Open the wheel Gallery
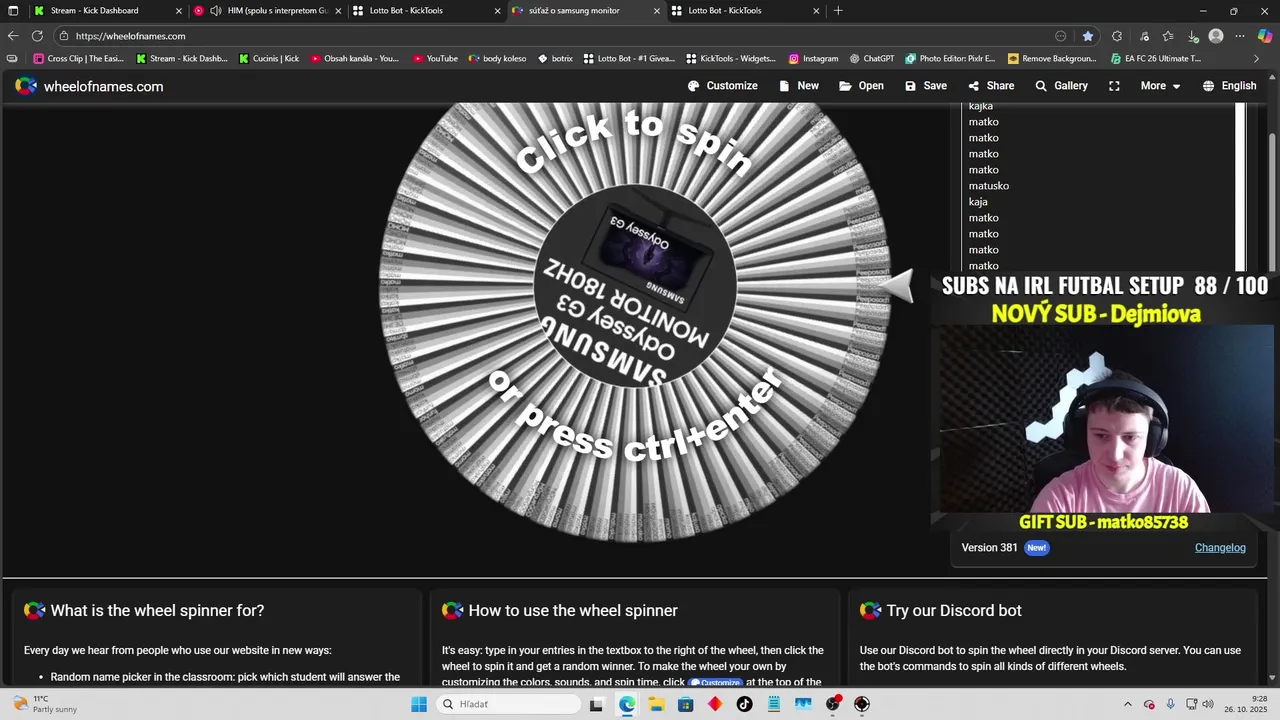 (x=1061, y=86)
